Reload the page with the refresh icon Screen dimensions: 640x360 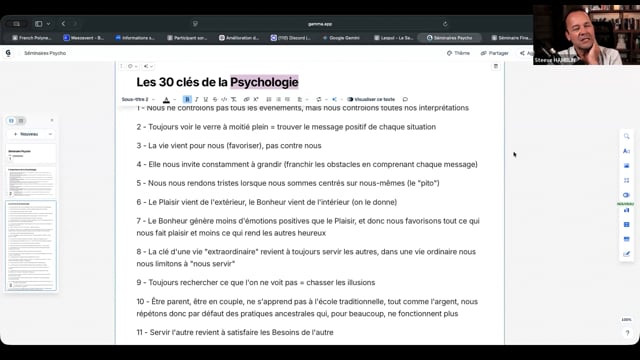pos(445,24)
